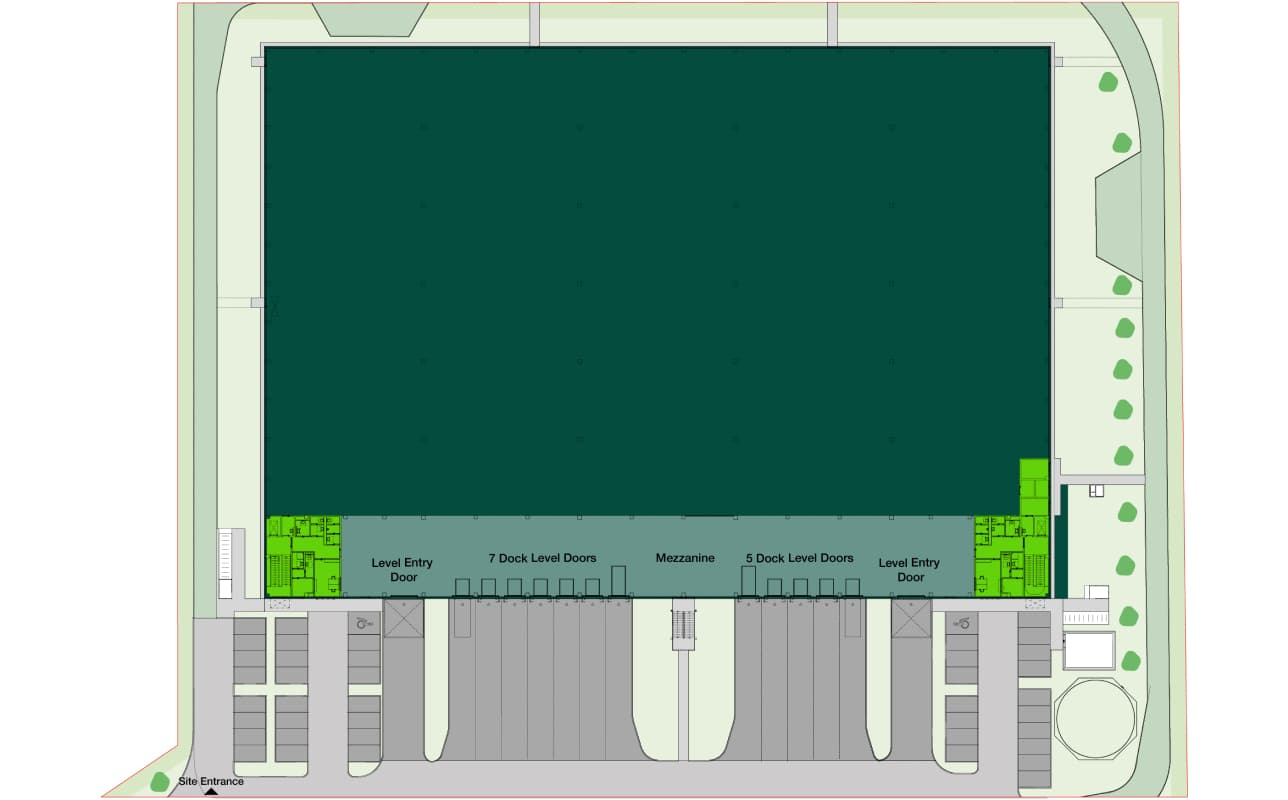Click the left crossed-square level entry ramp
1288x800 pixels.
[x=404, y=620]
